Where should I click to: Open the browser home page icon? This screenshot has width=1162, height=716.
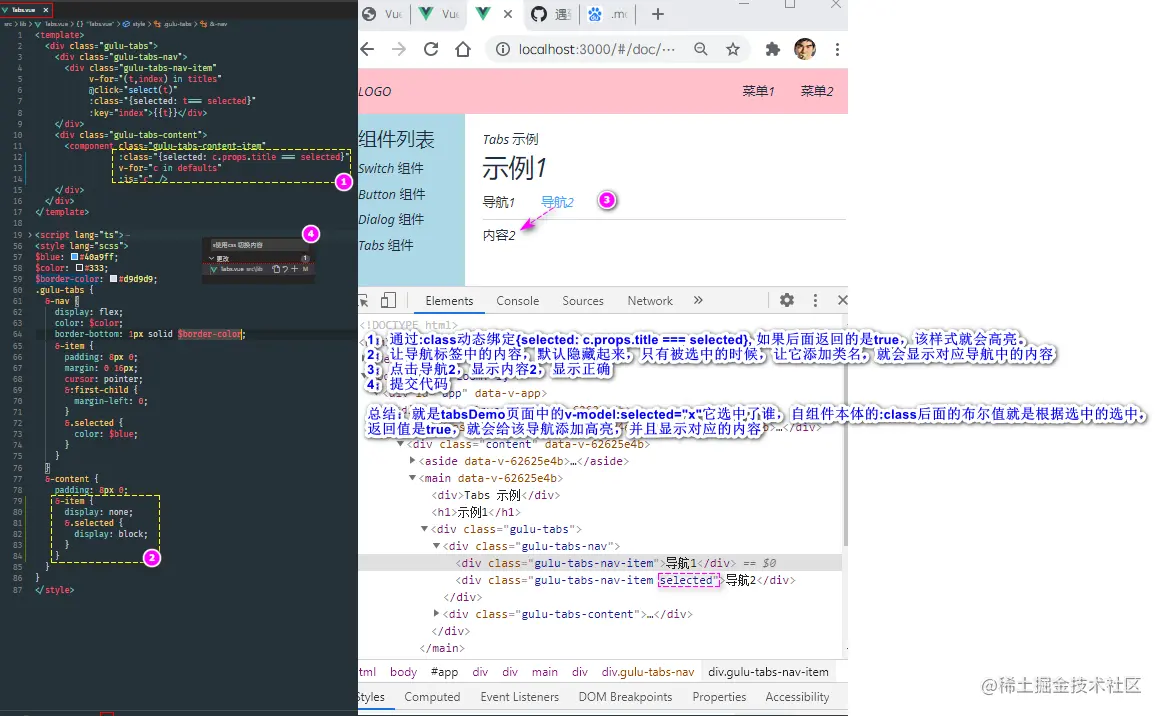click(463, 50)
